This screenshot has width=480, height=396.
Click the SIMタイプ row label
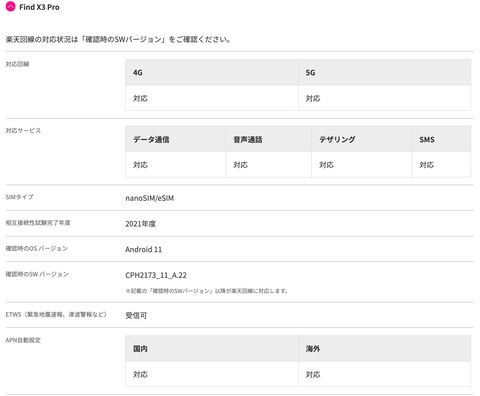click(19, 197)
